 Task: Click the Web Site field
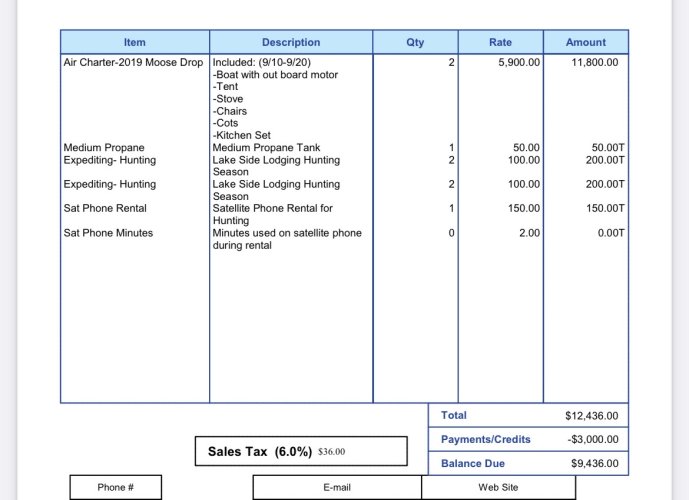497,487
